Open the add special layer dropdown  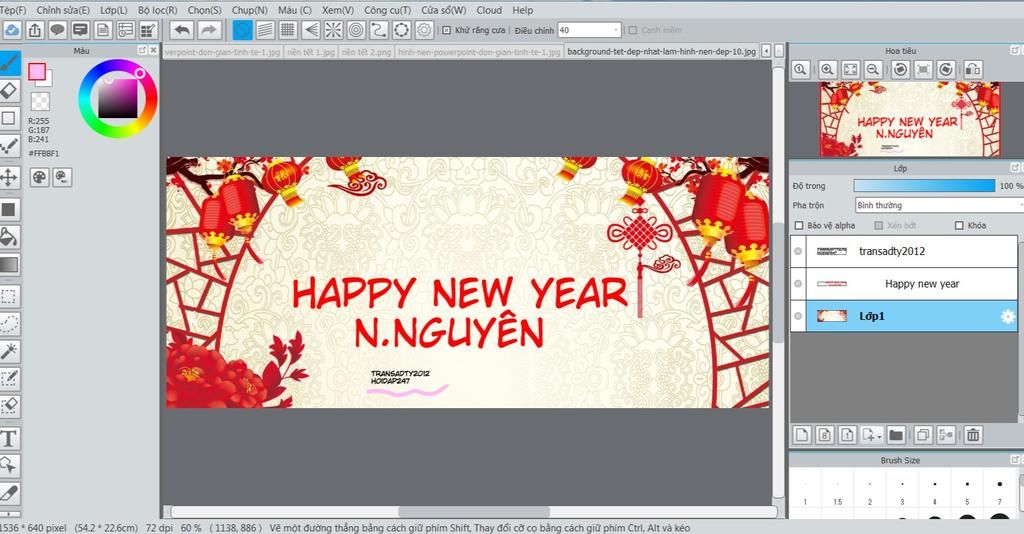click(872, 435)
